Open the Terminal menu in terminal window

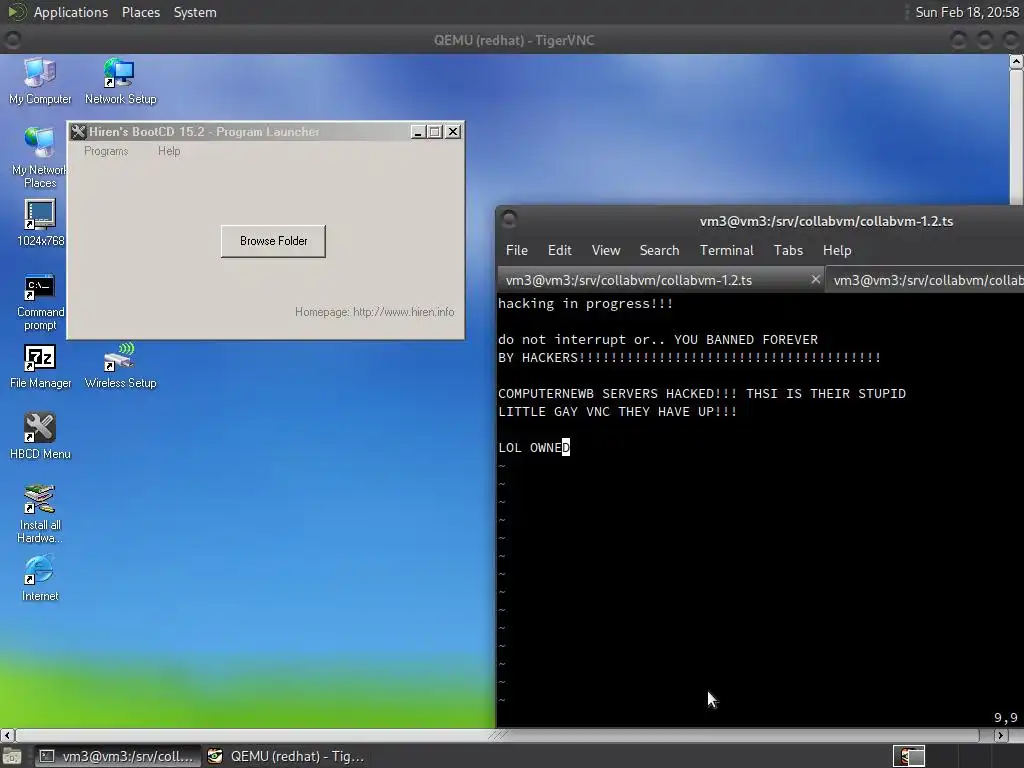(726, 250)
